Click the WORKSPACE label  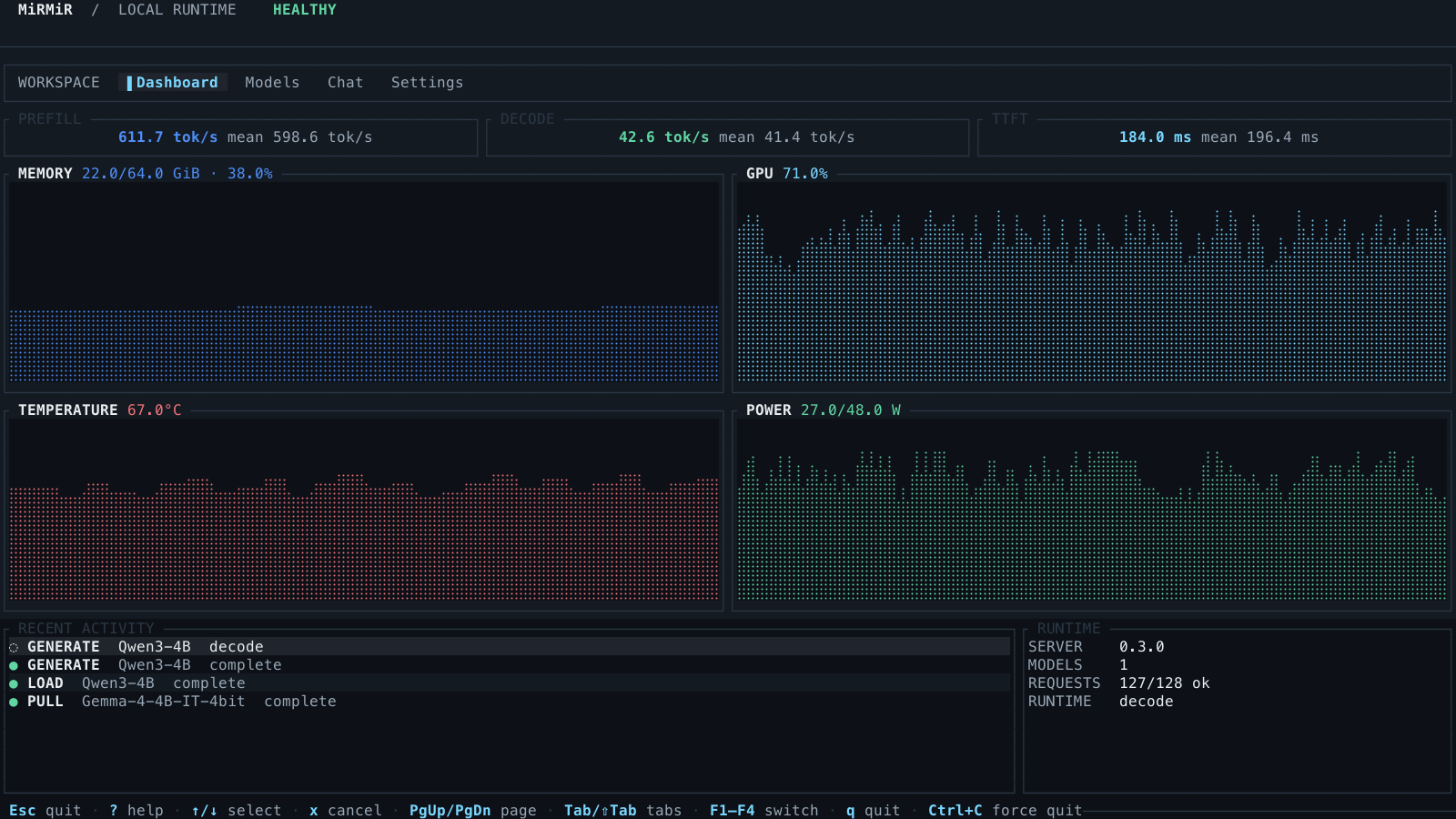[x=59, y=83]
